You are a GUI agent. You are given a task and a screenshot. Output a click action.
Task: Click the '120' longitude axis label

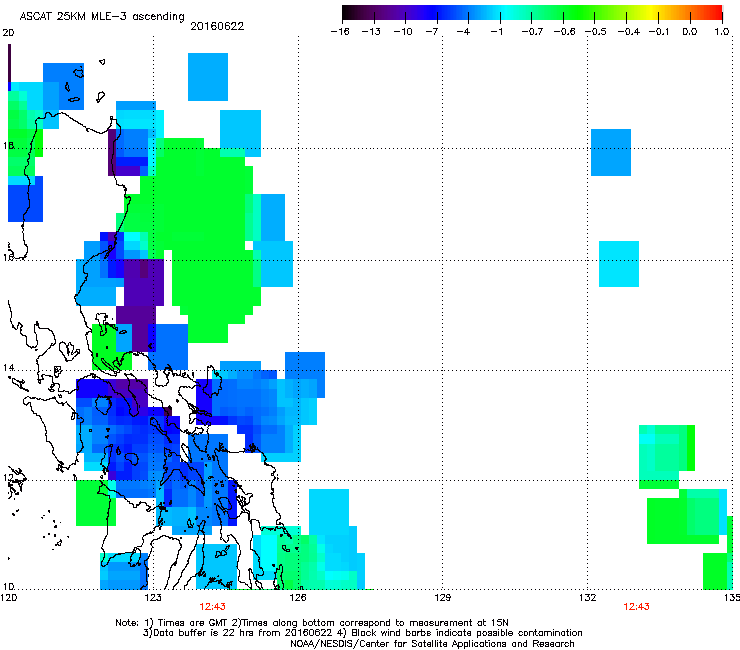(8, 598)
